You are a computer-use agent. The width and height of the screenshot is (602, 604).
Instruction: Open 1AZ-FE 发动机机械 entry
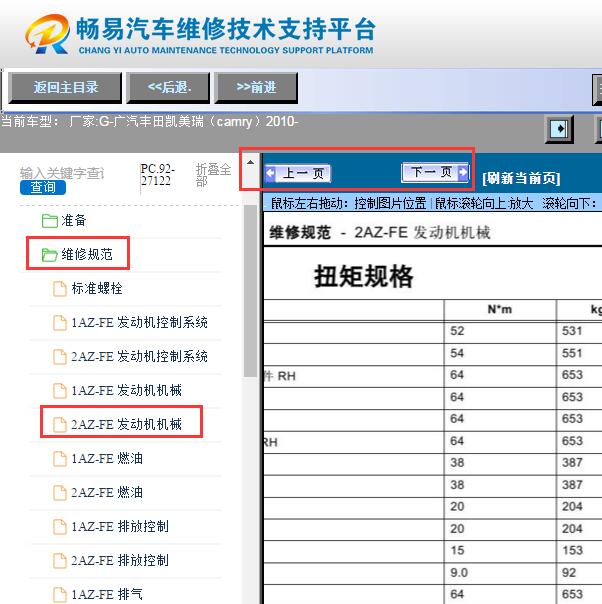coord(126,390)
